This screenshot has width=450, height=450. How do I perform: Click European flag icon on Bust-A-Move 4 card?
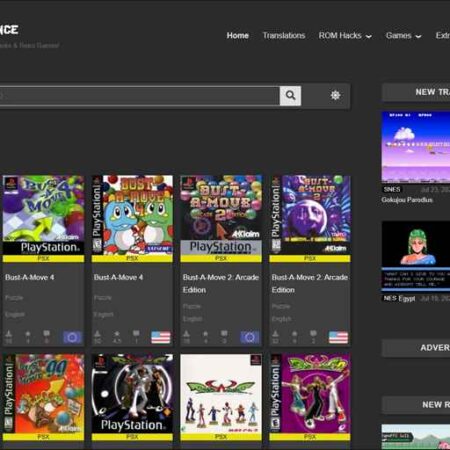(x=72, y=337)
